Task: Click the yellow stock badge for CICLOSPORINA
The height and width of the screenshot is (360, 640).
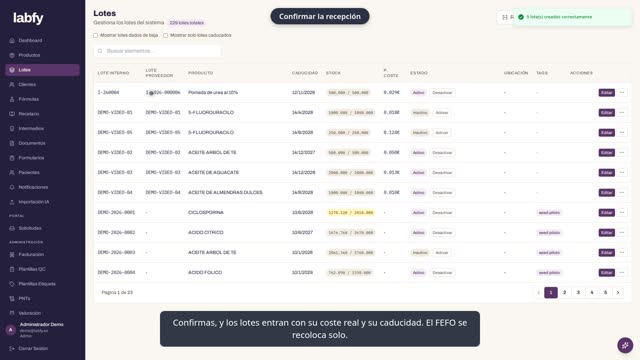Action: tap(351, 213)
